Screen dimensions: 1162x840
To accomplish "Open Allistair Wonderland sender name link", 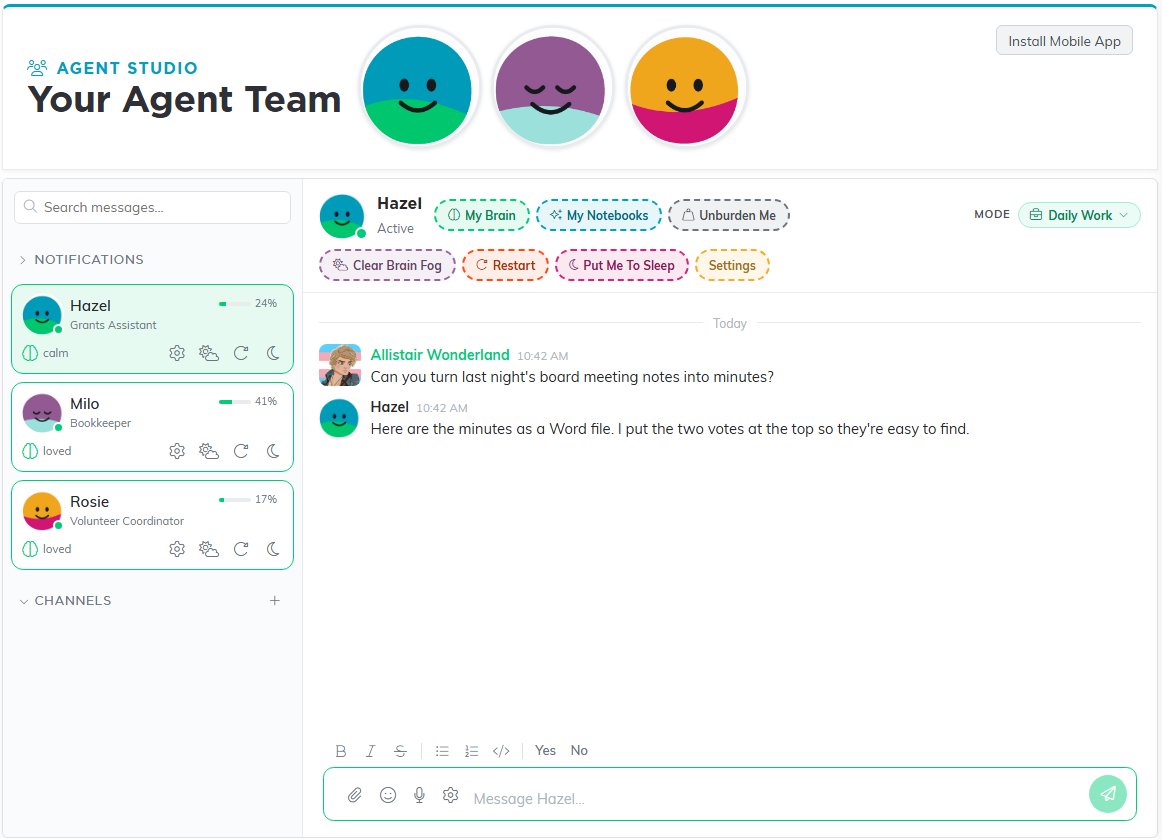I will pos(440,354).
